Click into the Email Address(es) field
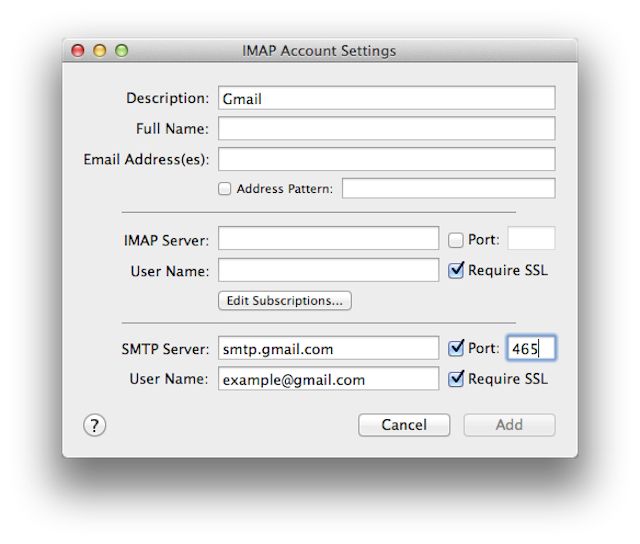Screen dimensions: 640x544 [387, 159]
